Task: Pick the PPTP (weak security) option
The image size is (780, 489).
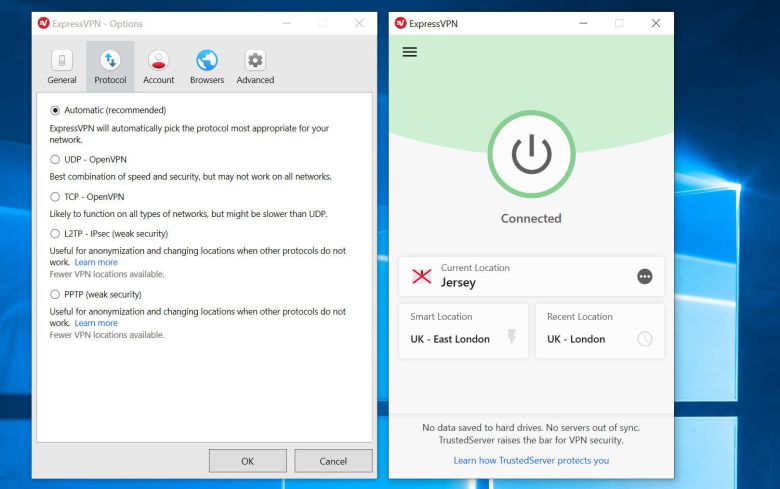Action: (x=55, y=295)
